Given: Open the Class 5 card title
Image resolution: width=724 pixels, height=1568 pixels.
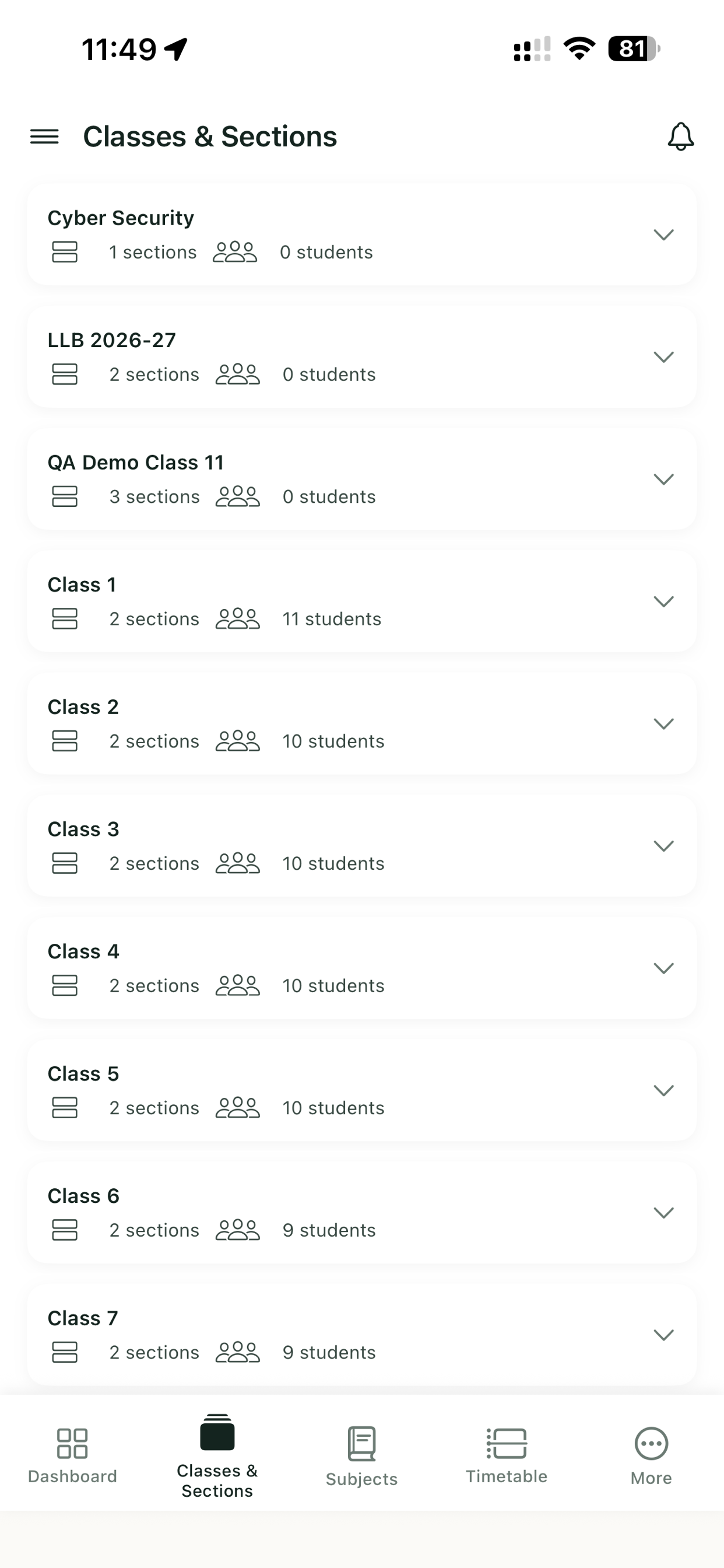Looking at the screenshot, I should (83, 1073).
